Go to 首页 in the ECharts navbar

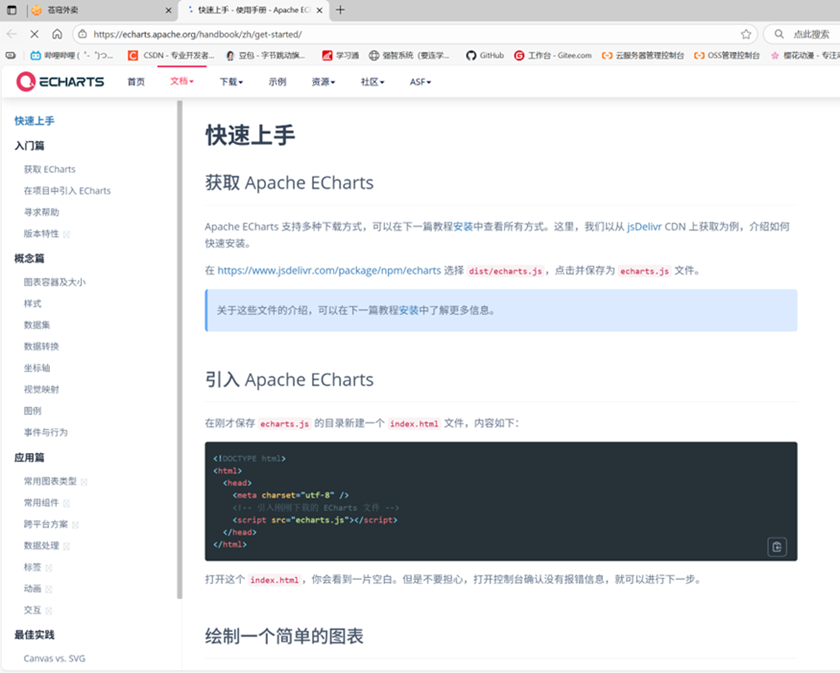point(136,81)
